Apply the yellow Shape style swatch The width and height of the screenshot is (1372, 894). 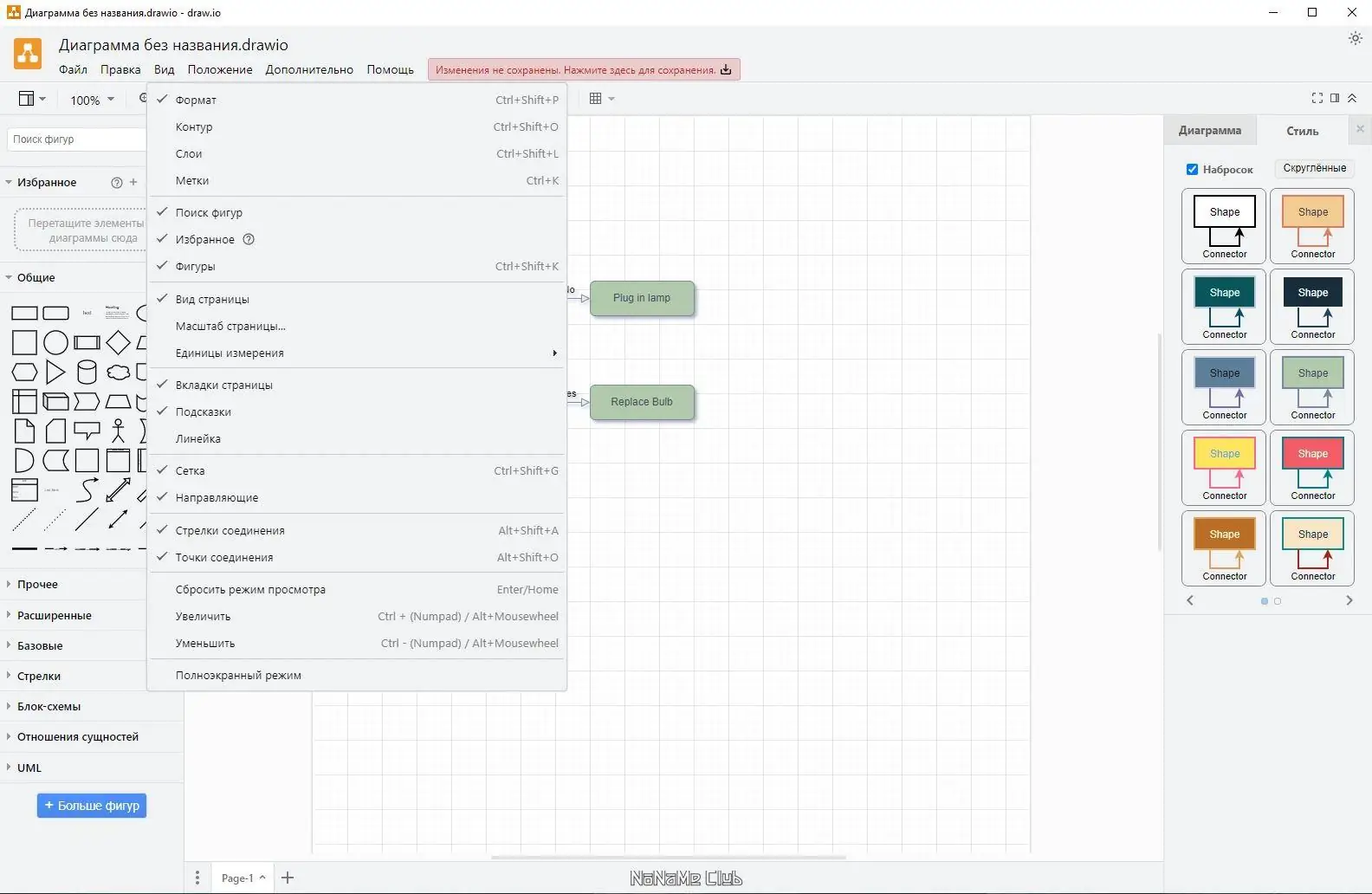point(1224,454)
